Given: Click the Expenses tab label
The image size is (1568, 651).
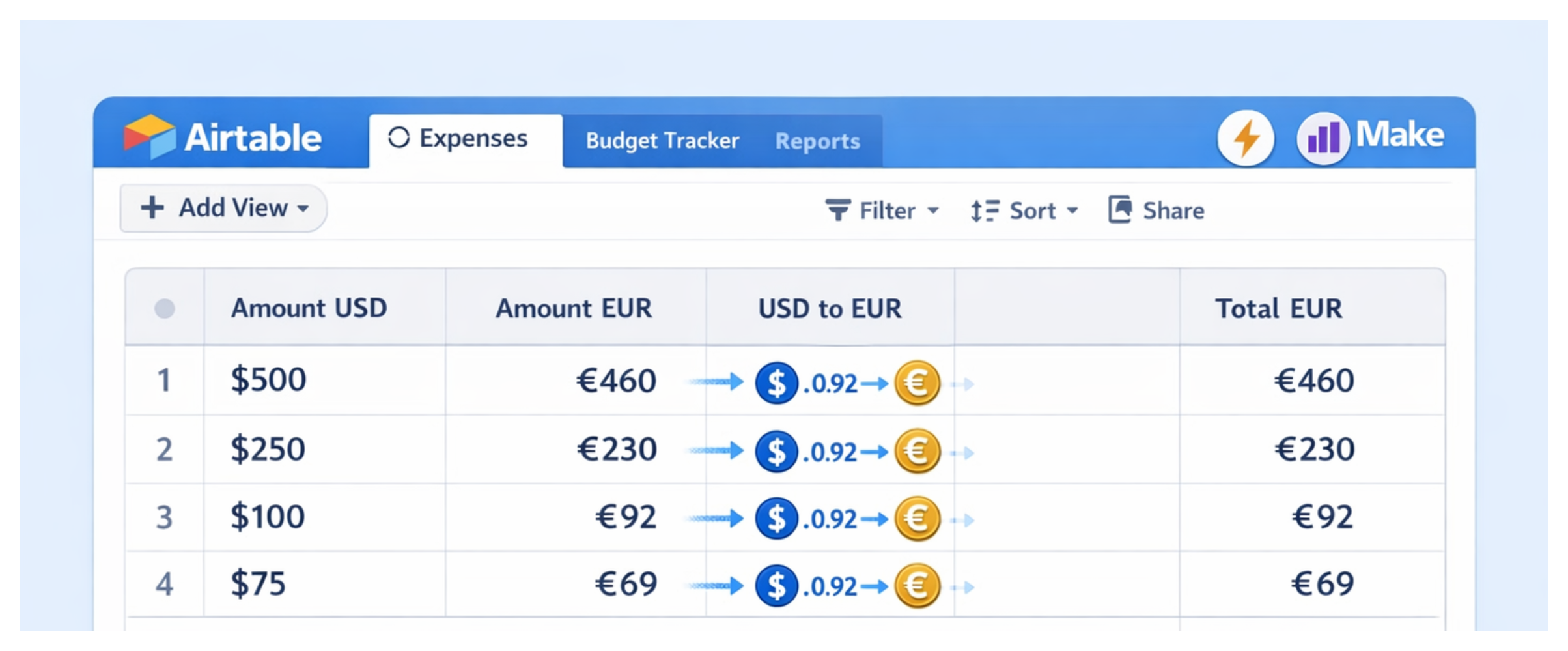Looking at the screenshot, I should tap(473, 137).
